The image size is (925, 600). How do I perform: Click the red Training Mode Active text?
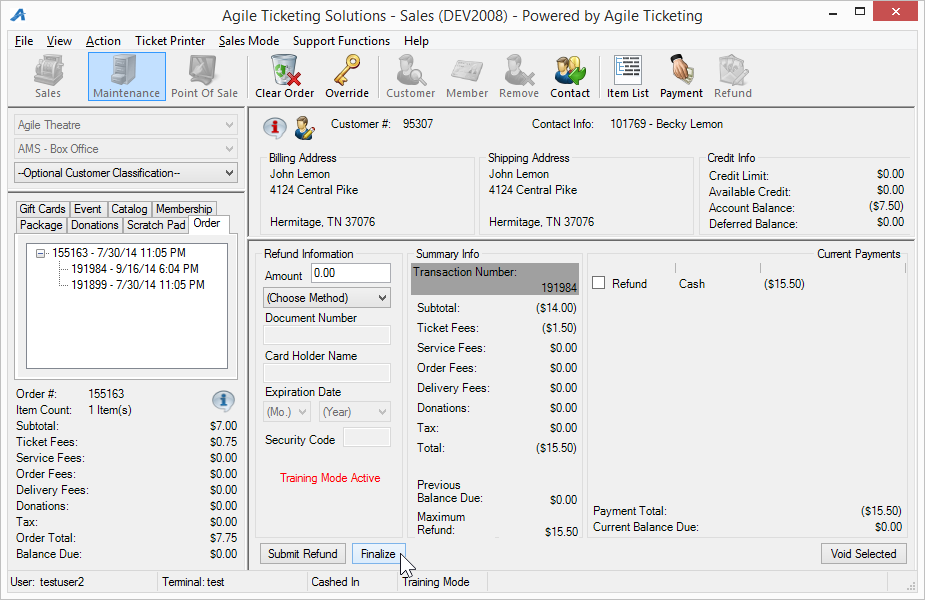pos(330,478)
